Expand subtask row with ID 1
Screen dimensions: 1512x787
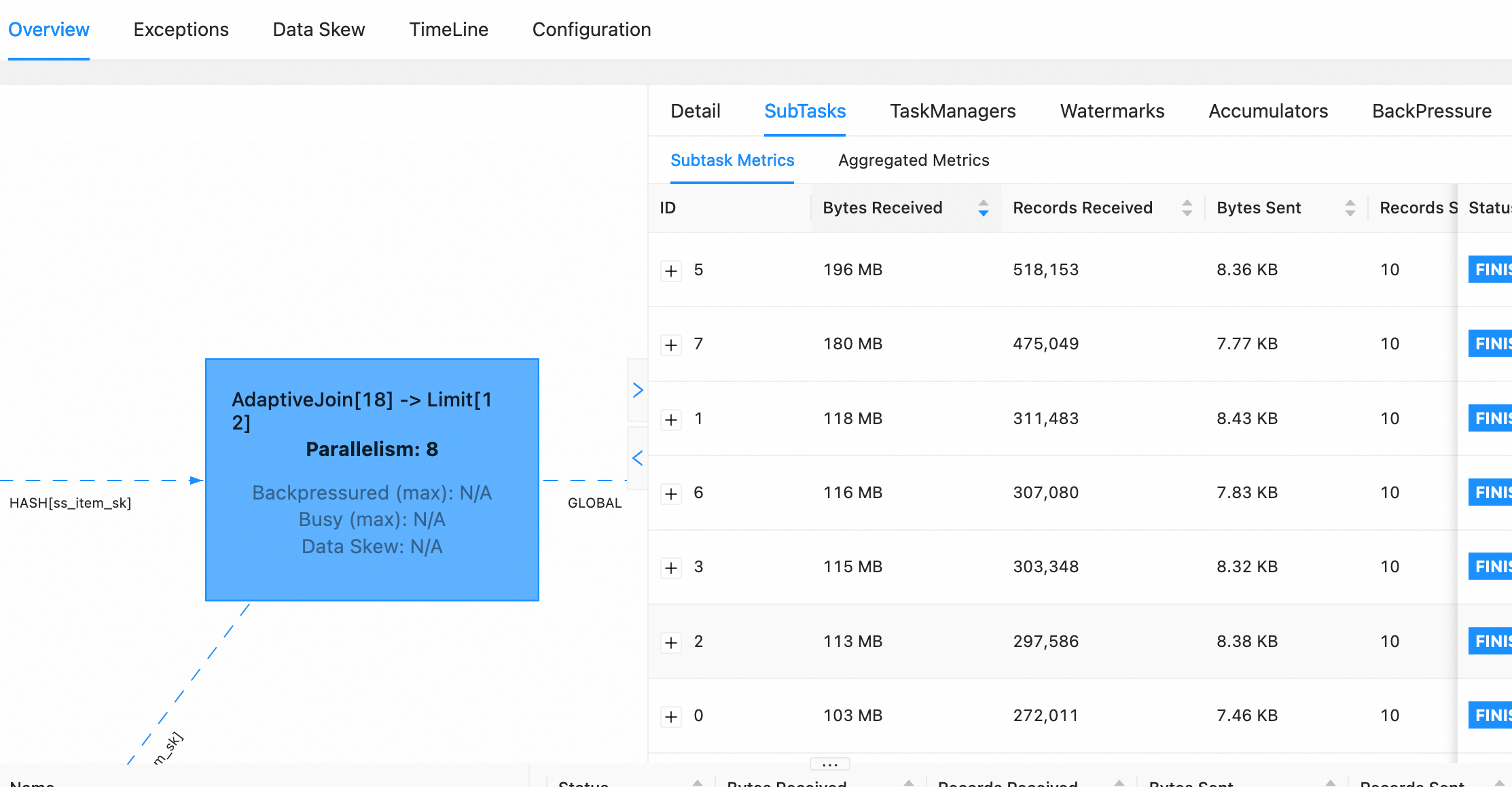pyautogui.click(x=671, y=419)
